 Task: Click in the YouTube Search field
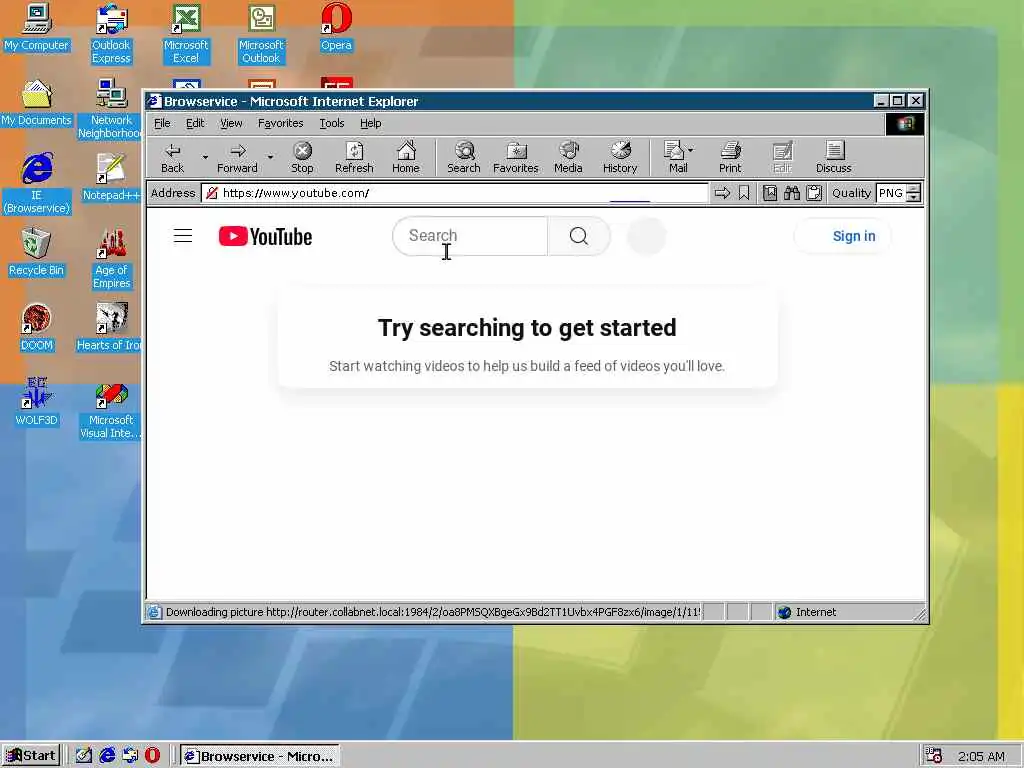(x=470, y=236)
